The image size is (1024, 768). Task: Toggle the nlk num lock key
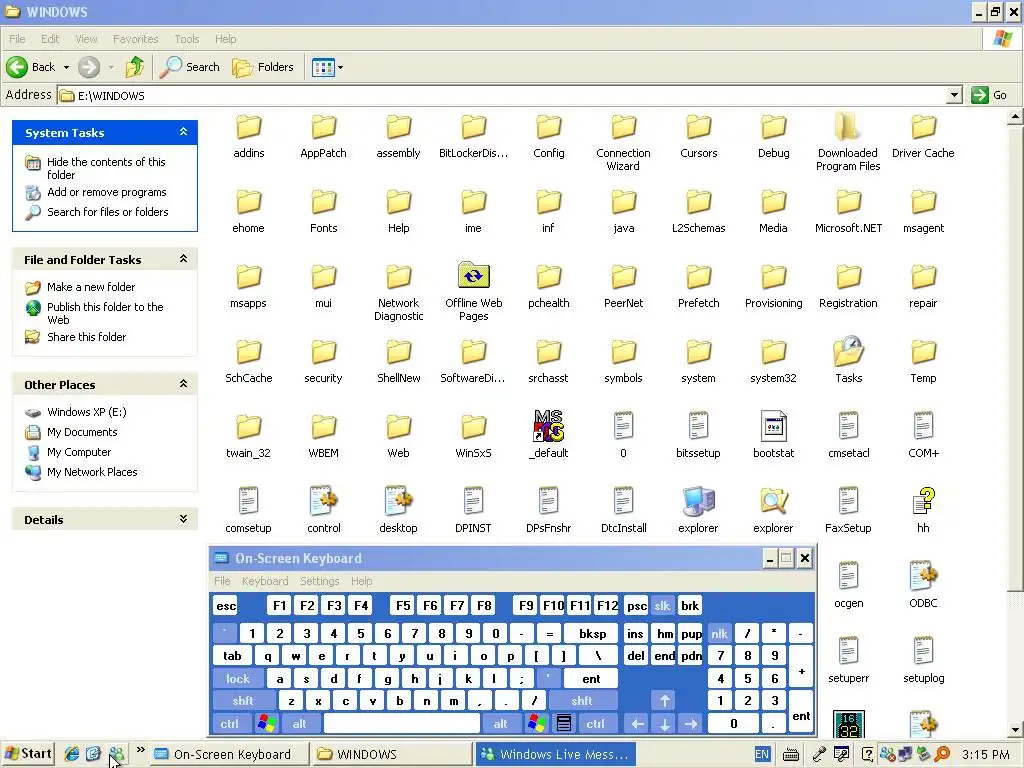pos(720,633)
